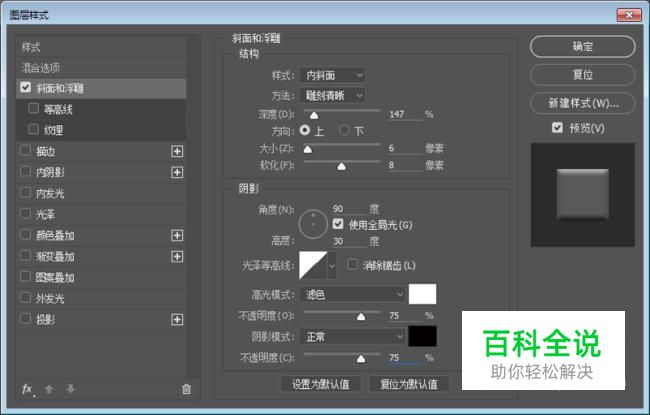Click the 角度 value field 90

point(349,209)
